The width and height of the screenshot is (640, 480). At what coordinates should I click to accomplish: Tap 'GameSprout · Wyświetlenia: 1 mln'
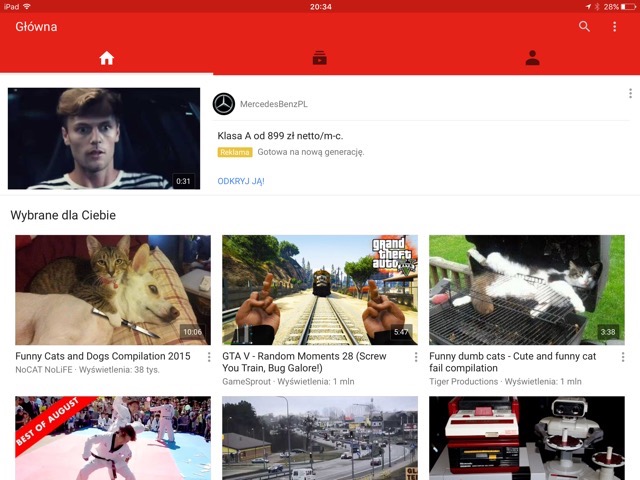pos(288,382)
